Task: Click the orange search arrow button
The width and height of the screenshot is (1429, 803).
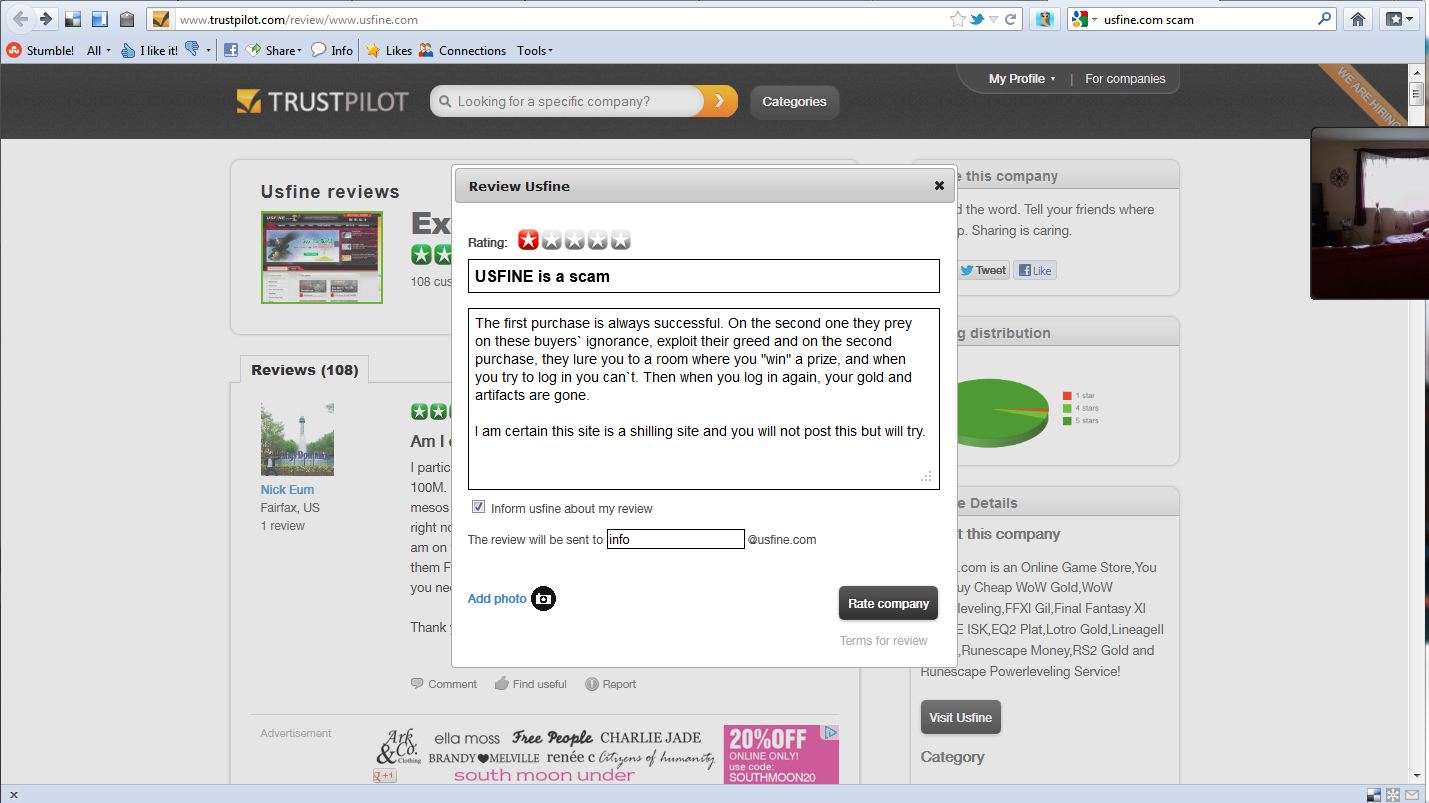Action: [720, 101]
